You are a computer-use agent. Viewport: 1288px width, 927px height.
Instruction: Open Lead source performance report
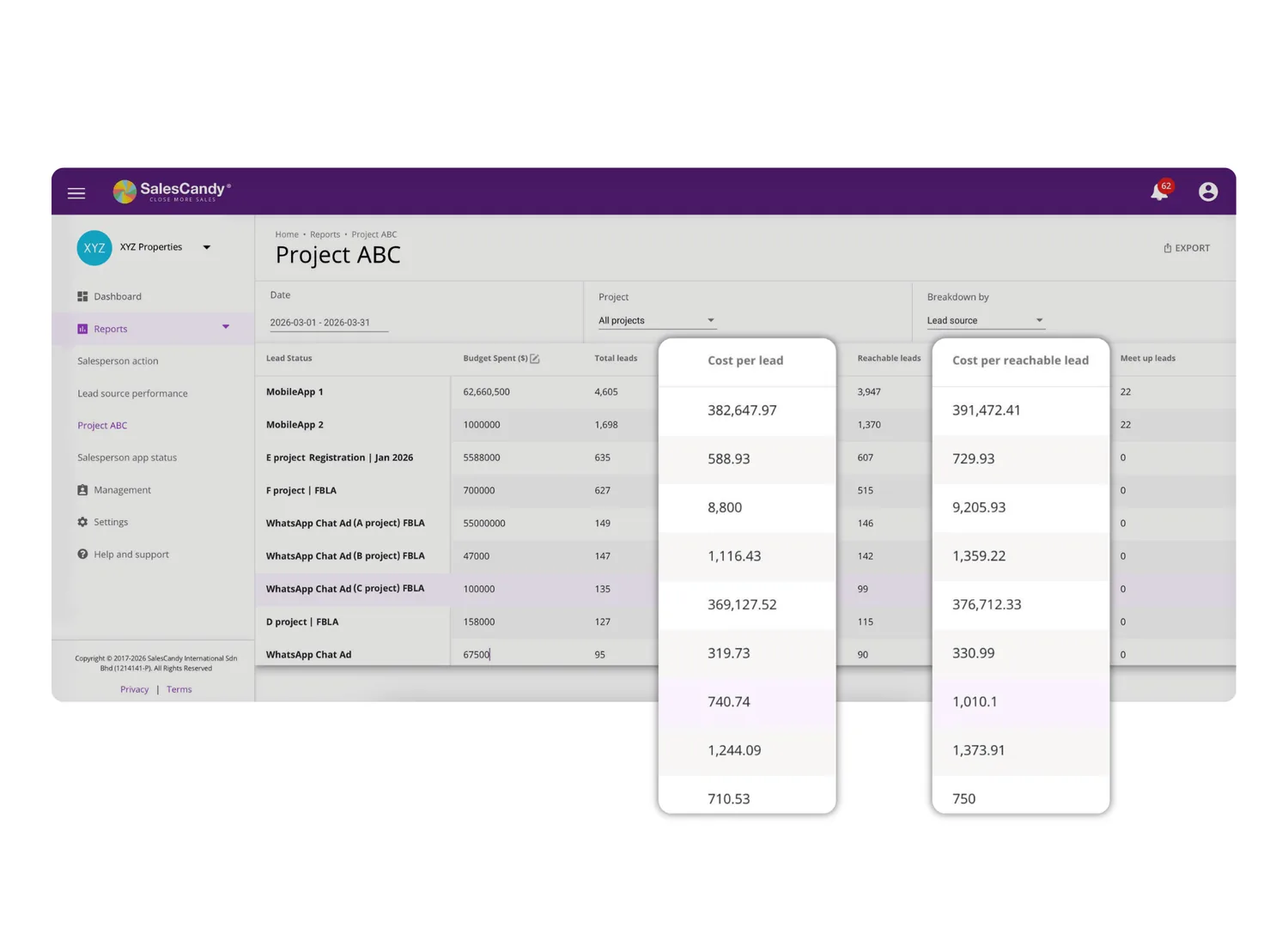pyautogui.click(x=132, y=394)
